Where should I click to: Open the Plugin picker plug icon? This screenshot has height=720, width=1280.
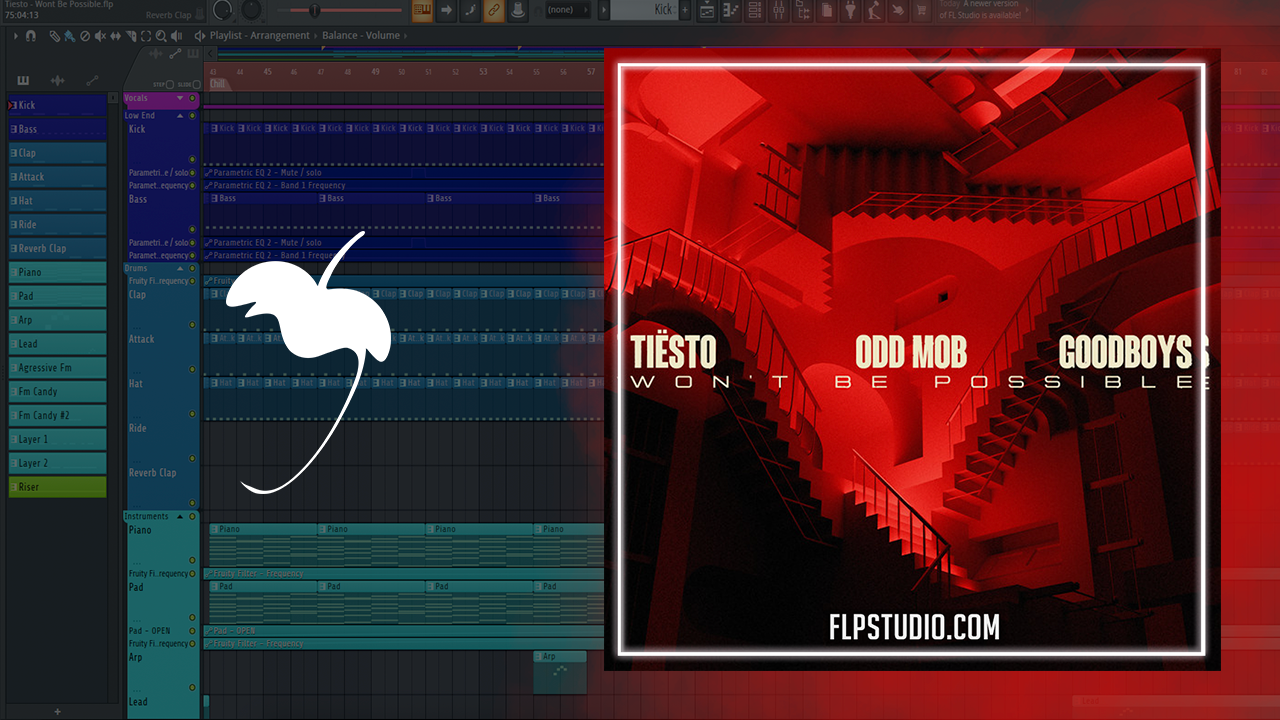click(850, 11)
